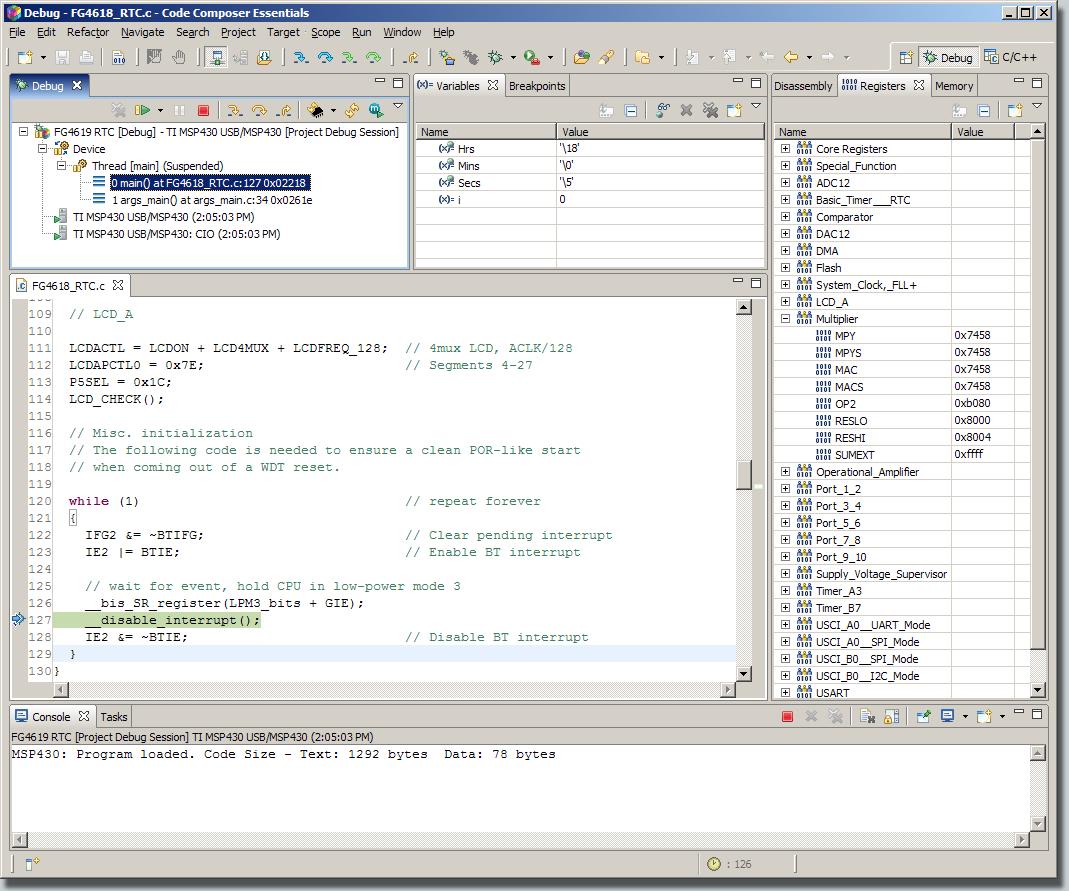1069x891 pixels.
Task: Switch to the C/C++ perspective
Action: pos(1012,58)
